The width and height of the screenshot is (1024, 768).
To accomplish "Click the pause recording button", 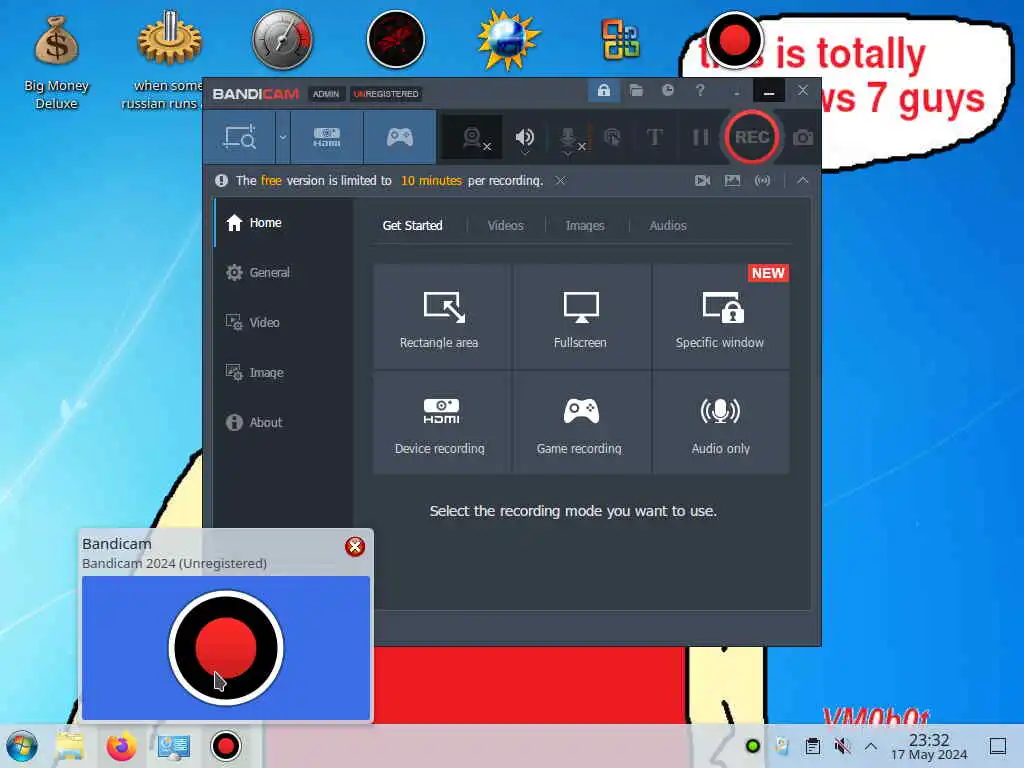I will coord(700,137).
